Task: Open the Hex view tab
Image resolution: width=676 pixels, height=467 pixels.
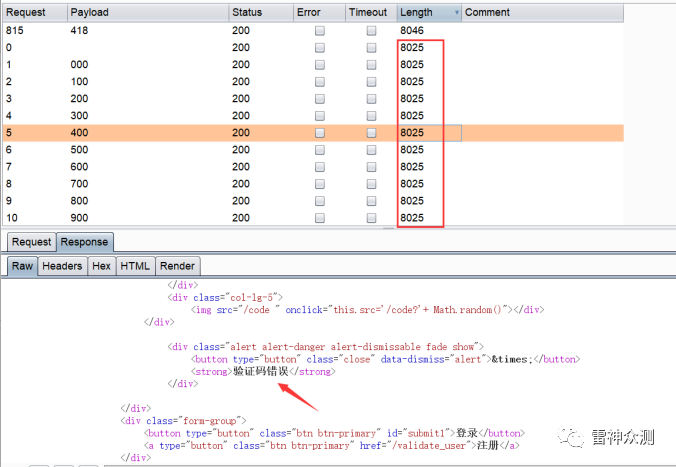Action: tap(101, 266)
